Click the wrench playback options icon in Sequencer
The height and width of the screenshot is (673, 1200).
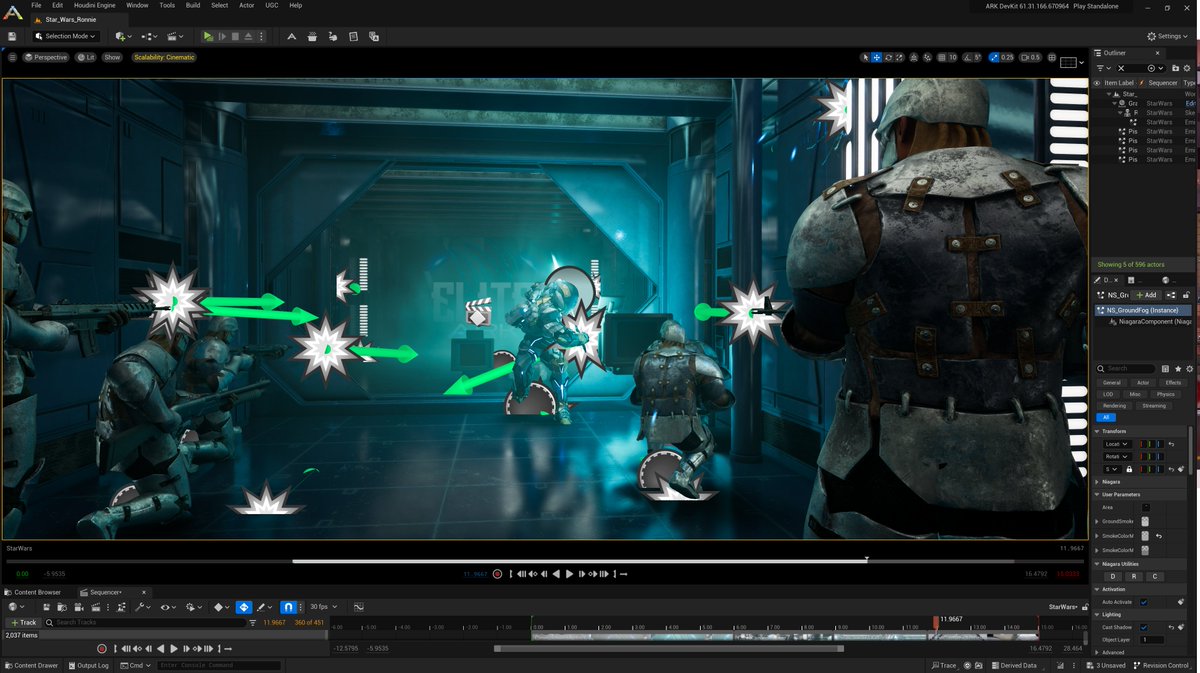140,606
